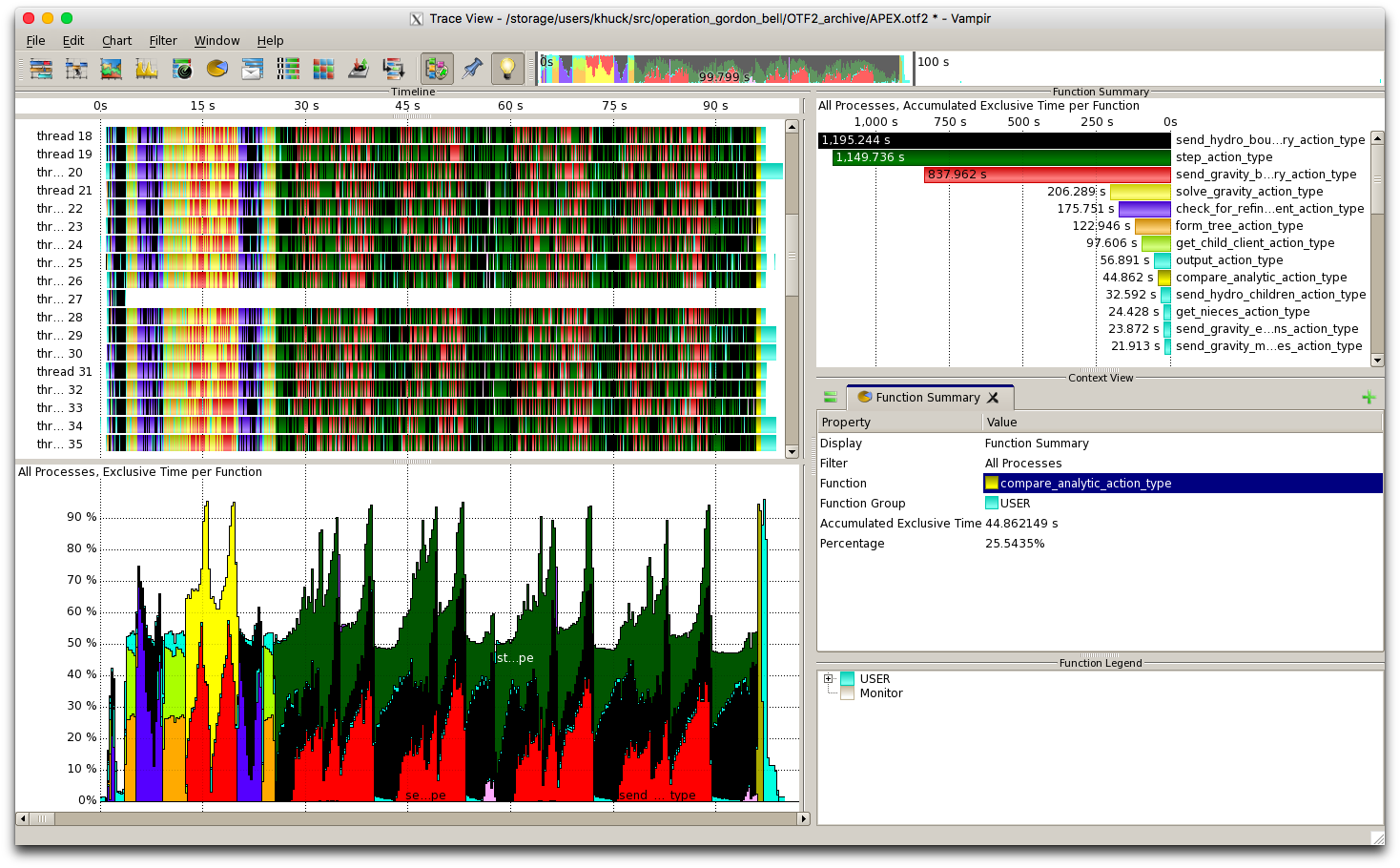Click the horizontal scrollbar left arrow
Screen dimensions: 1400x868
(23, 818)
